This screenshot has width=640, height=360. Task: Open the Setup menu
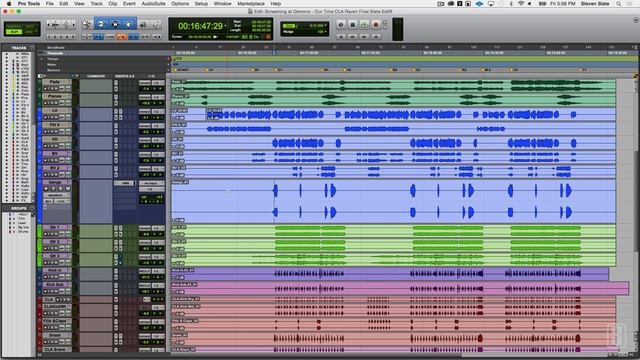[201, 4]
